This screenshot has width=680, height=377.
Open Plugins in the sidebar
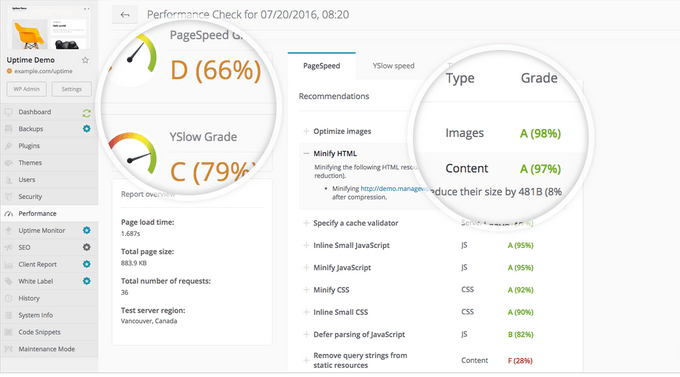pos(49,146)
